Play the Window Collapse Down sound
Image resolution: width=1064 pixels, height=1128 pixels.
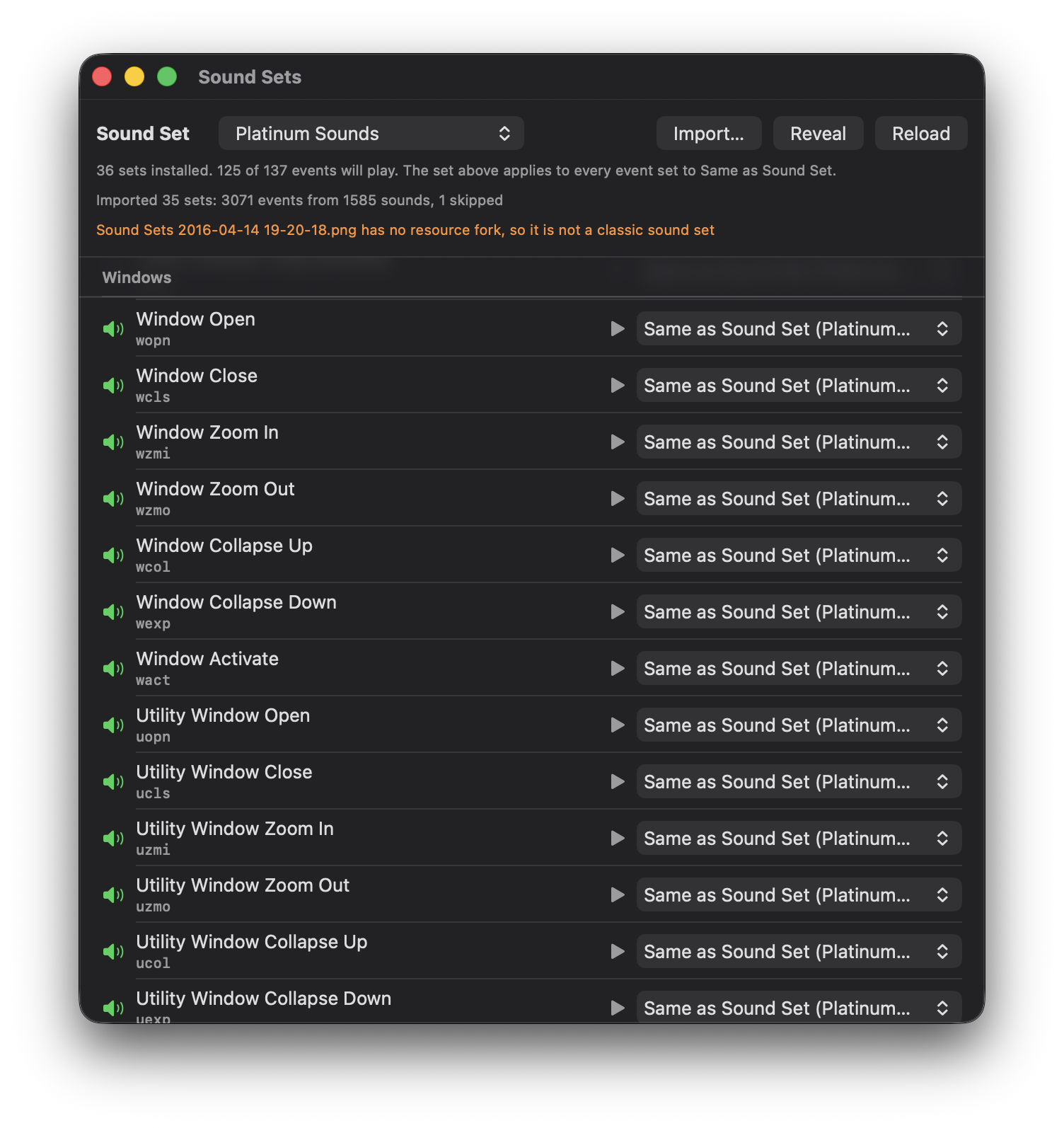point(618,612)
